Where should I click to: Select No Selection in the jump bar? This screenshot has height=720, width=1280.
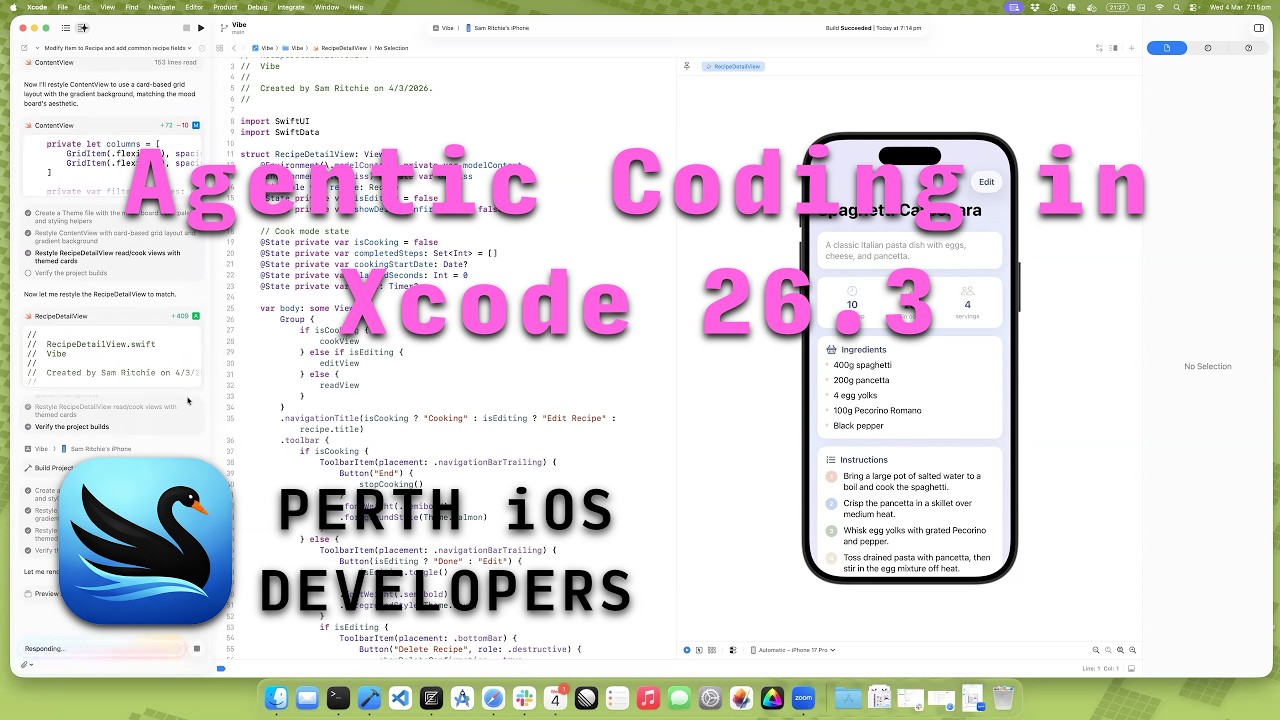pyautogui.click(x=391, y=48)
